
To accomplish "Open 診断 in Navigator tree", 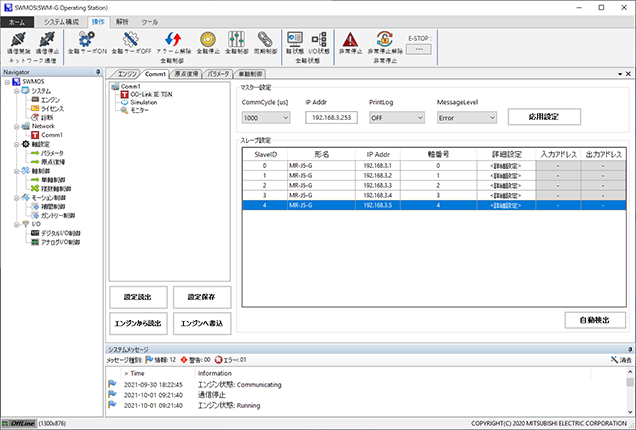I will [x=42, y=118].
